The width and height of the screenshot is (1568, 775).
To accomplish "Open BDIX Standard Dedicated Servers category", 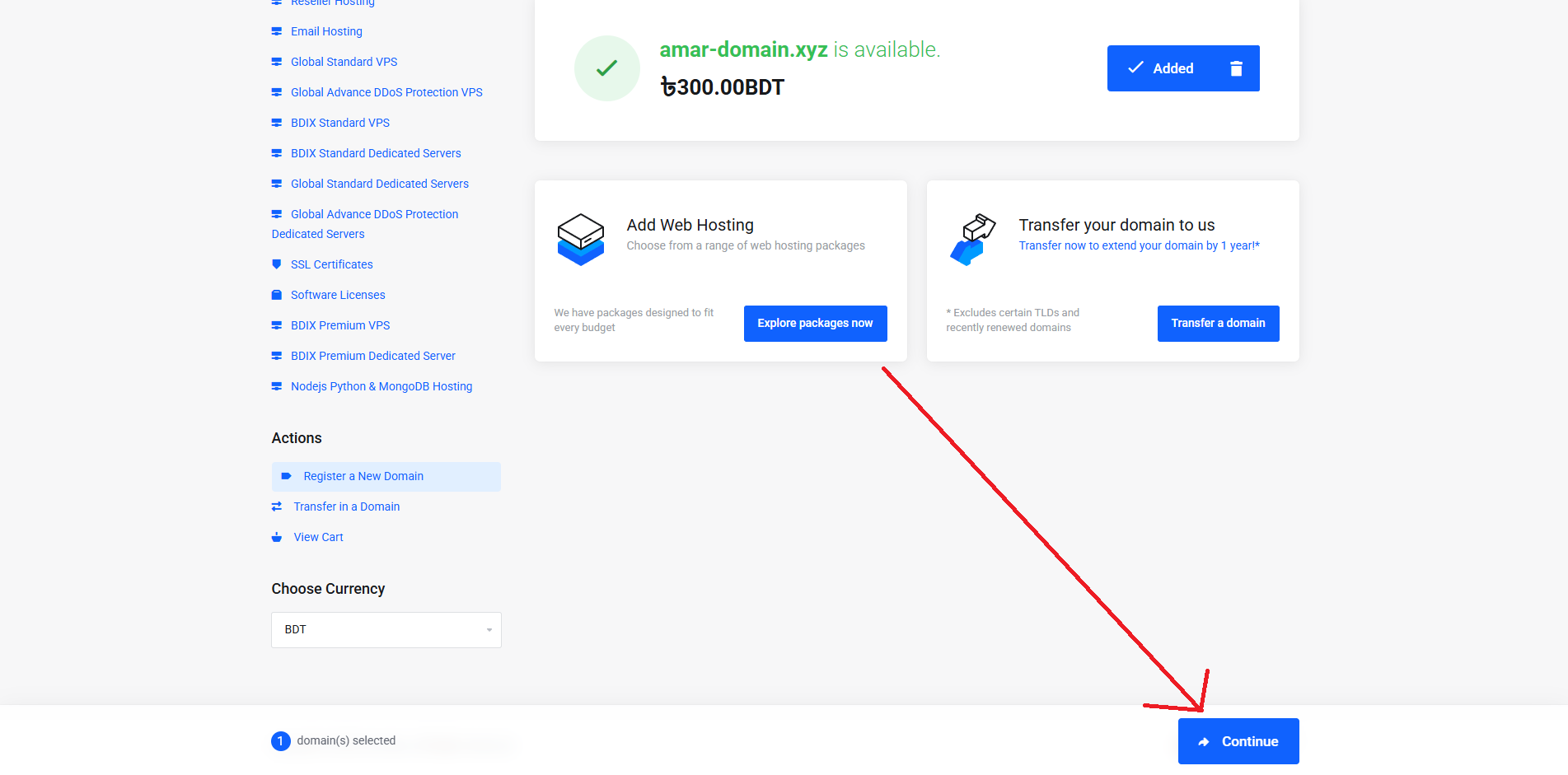I will (x=376, y=153).
